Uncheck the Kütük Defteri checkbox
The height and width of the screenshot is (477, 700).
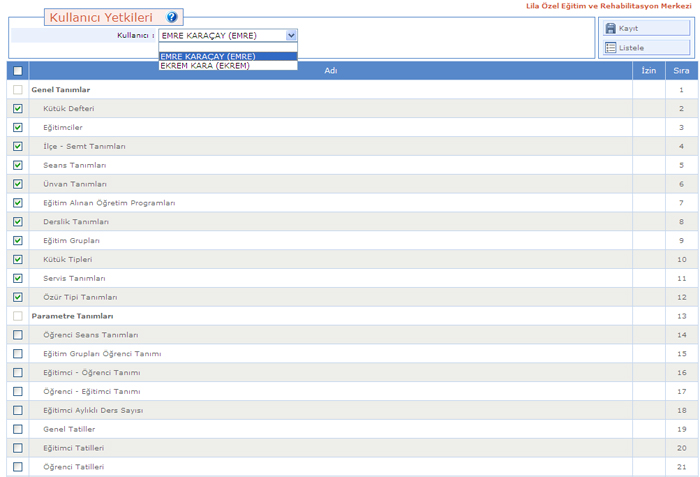pyautogui.click(x=18, y=109)
